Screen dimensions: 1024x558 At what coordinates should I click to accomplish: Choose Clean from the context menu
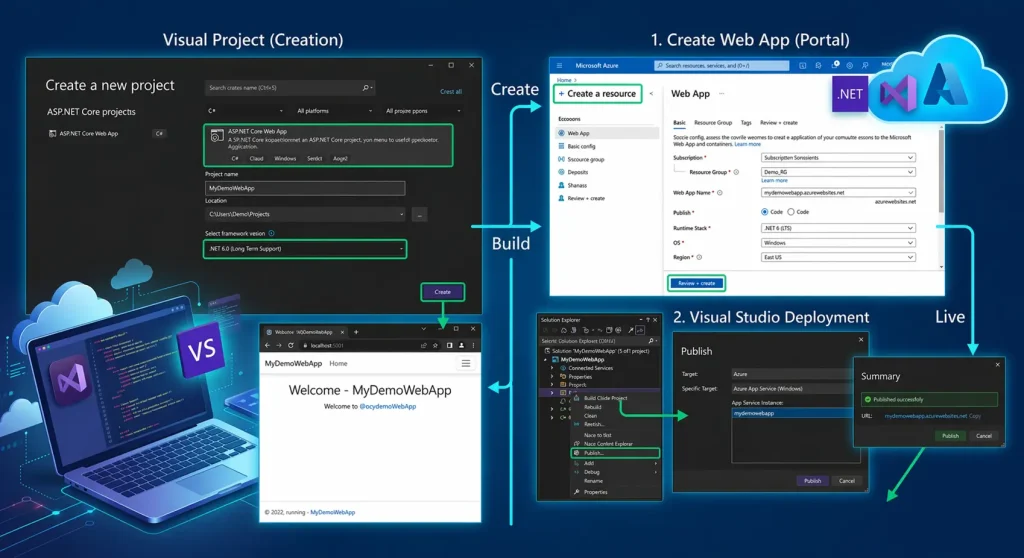pyautogui.click(x=590, y=416)
